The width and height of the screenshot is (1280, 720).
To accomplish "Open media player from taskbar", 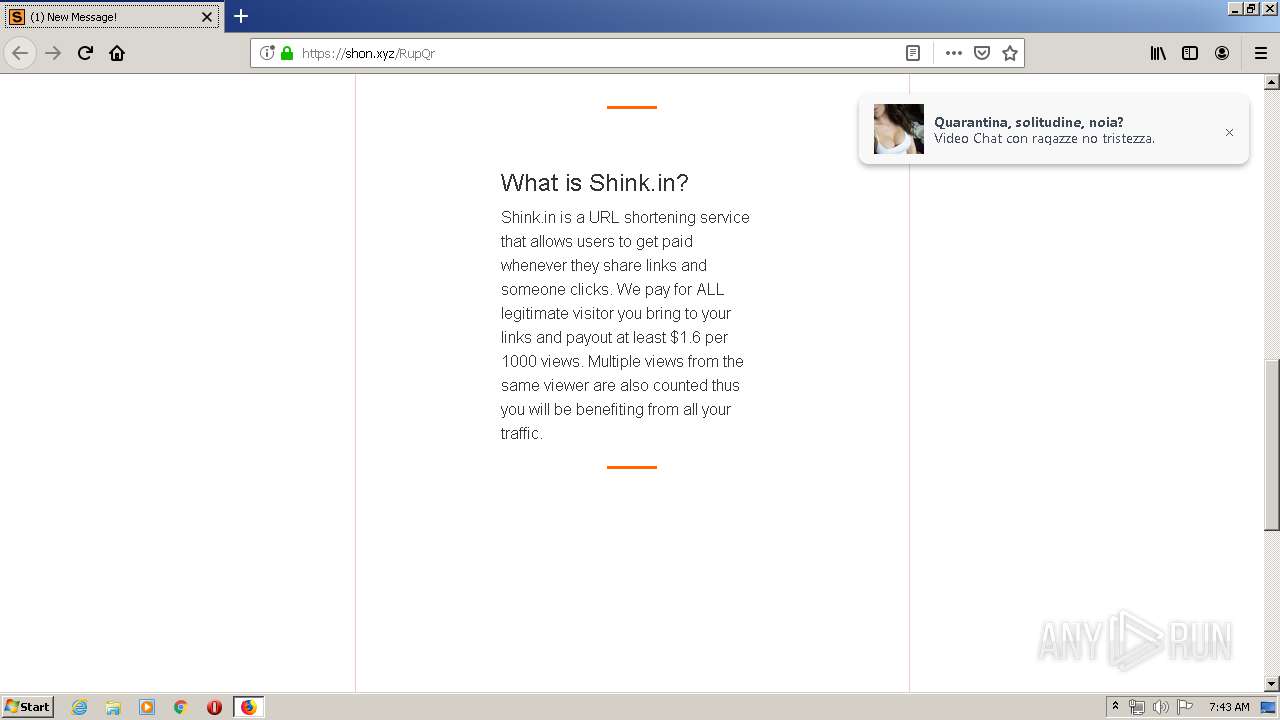I will (x=147, y=707).
